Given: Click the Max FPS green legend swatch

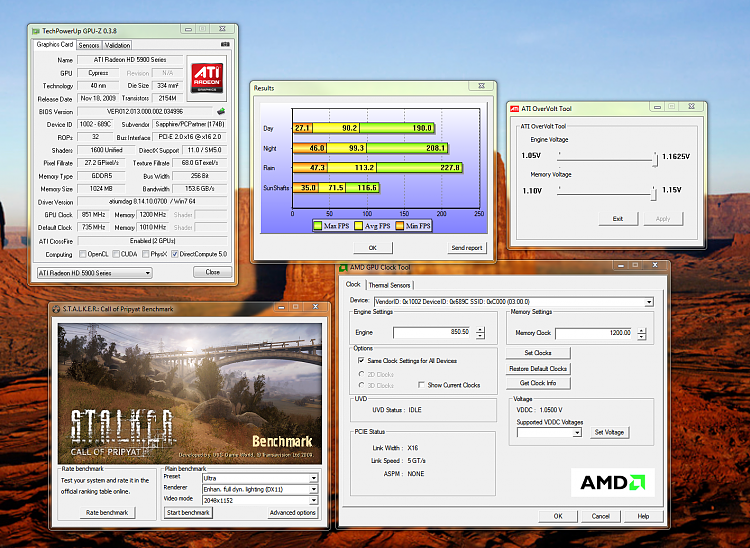Looking at the screenshot, I should tap(318, 226).
